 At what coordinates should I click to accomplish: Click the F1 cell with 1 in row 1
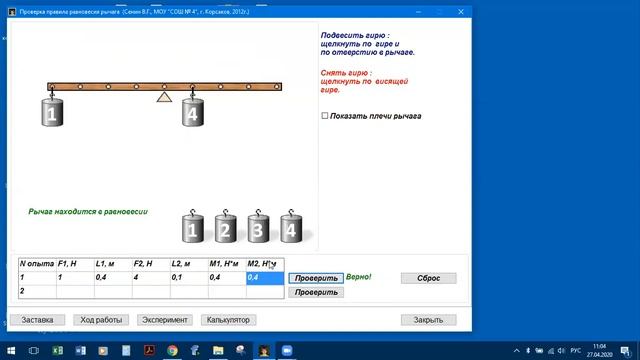[x=75, y=278]
